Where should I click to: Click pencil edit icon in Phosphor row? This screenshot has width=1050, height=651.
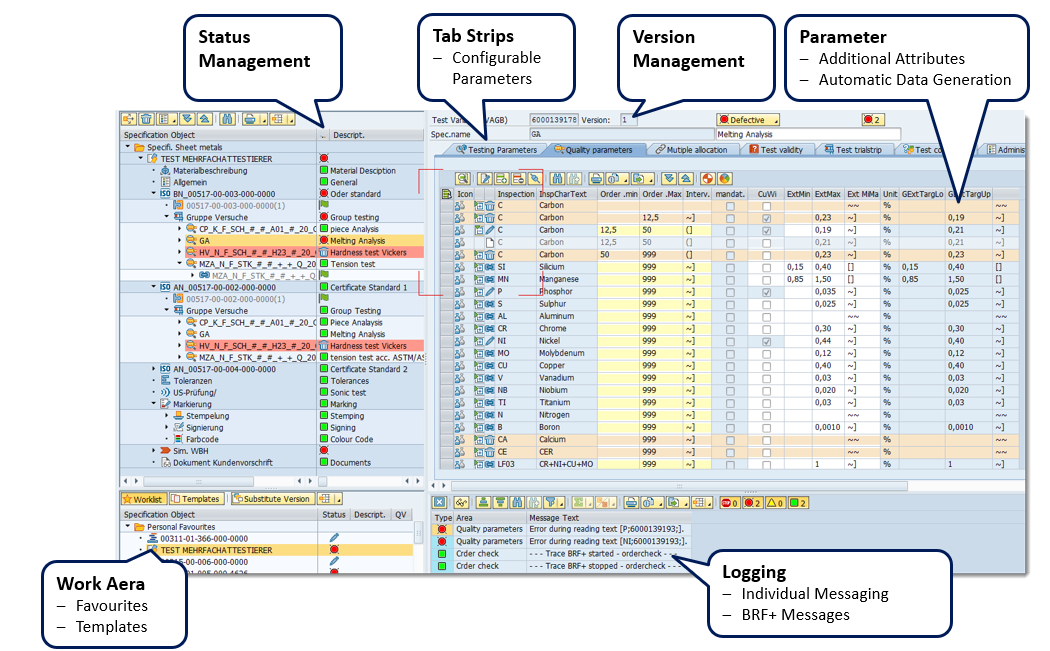pyautogui.click(x=490, y=291)
